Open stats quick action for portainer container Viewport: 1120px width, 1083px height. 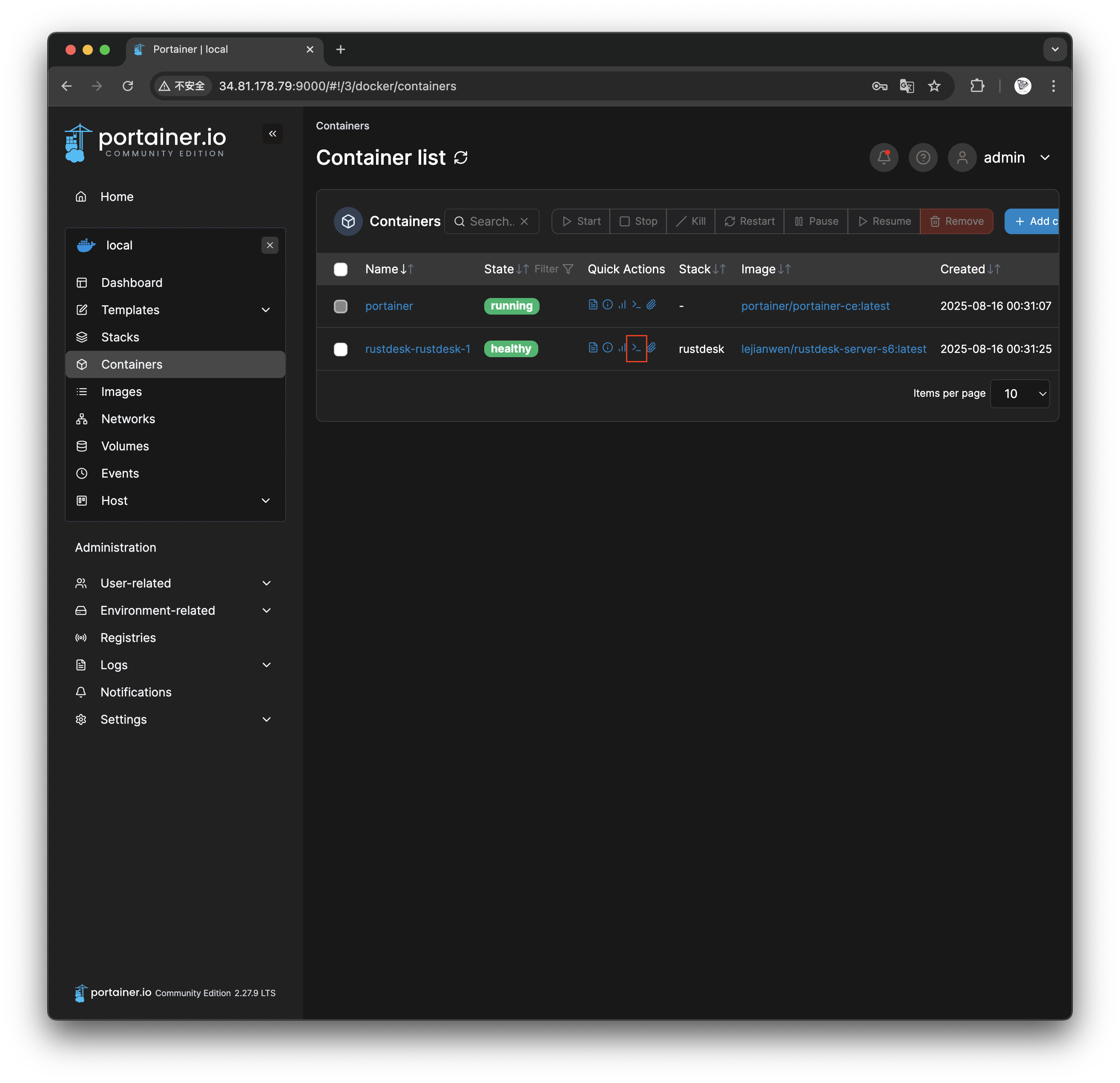(622, 304)
